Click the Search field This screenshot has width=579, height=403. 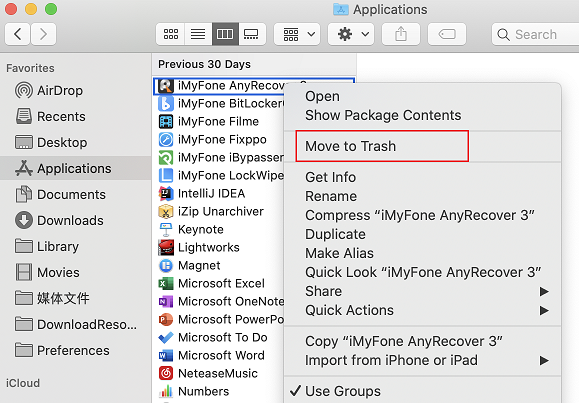coord(535,34)
